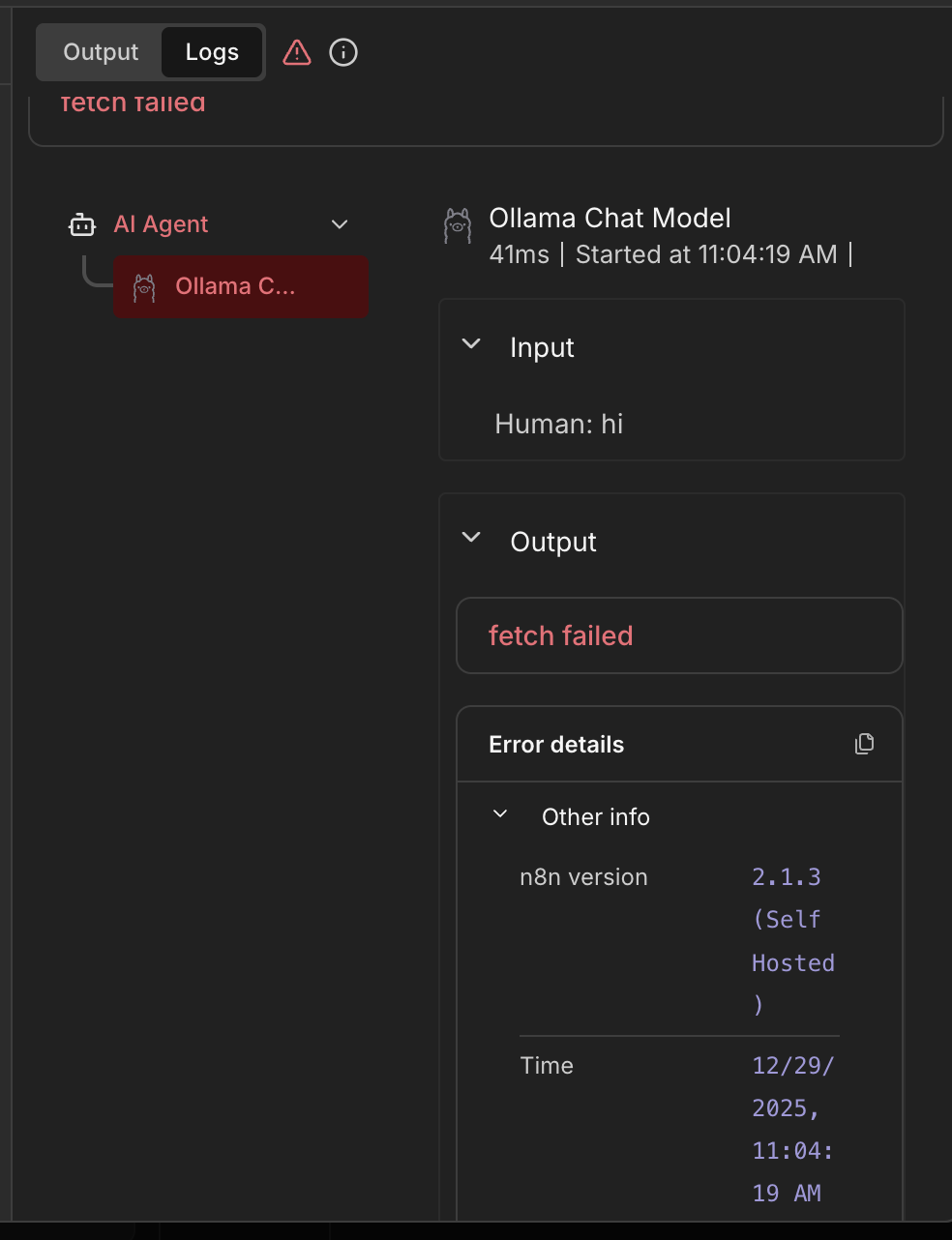Click the Human: hi input text
Screen dimensions: 952x1240
point(559,424)
